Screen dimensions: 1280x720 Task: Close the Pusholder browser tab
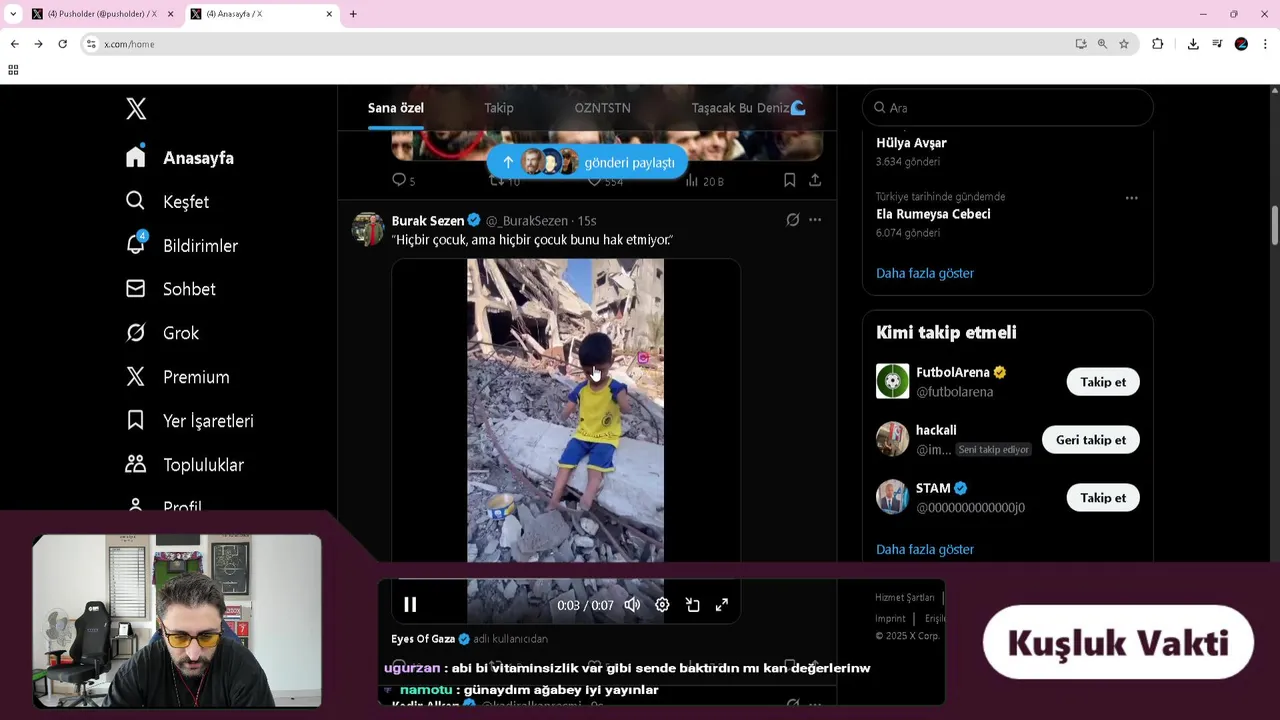[170, 14]
